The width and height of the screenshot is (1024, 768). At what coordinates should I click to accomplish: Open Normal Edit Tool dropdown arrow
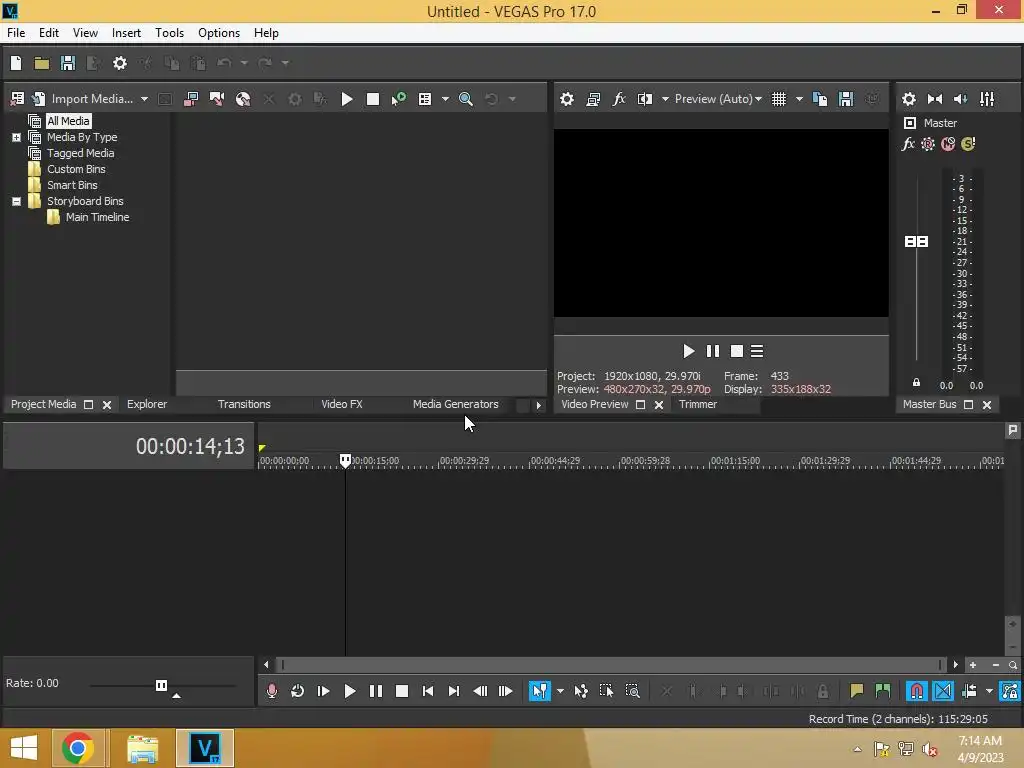pyautogui.click(x=560, y=691)
